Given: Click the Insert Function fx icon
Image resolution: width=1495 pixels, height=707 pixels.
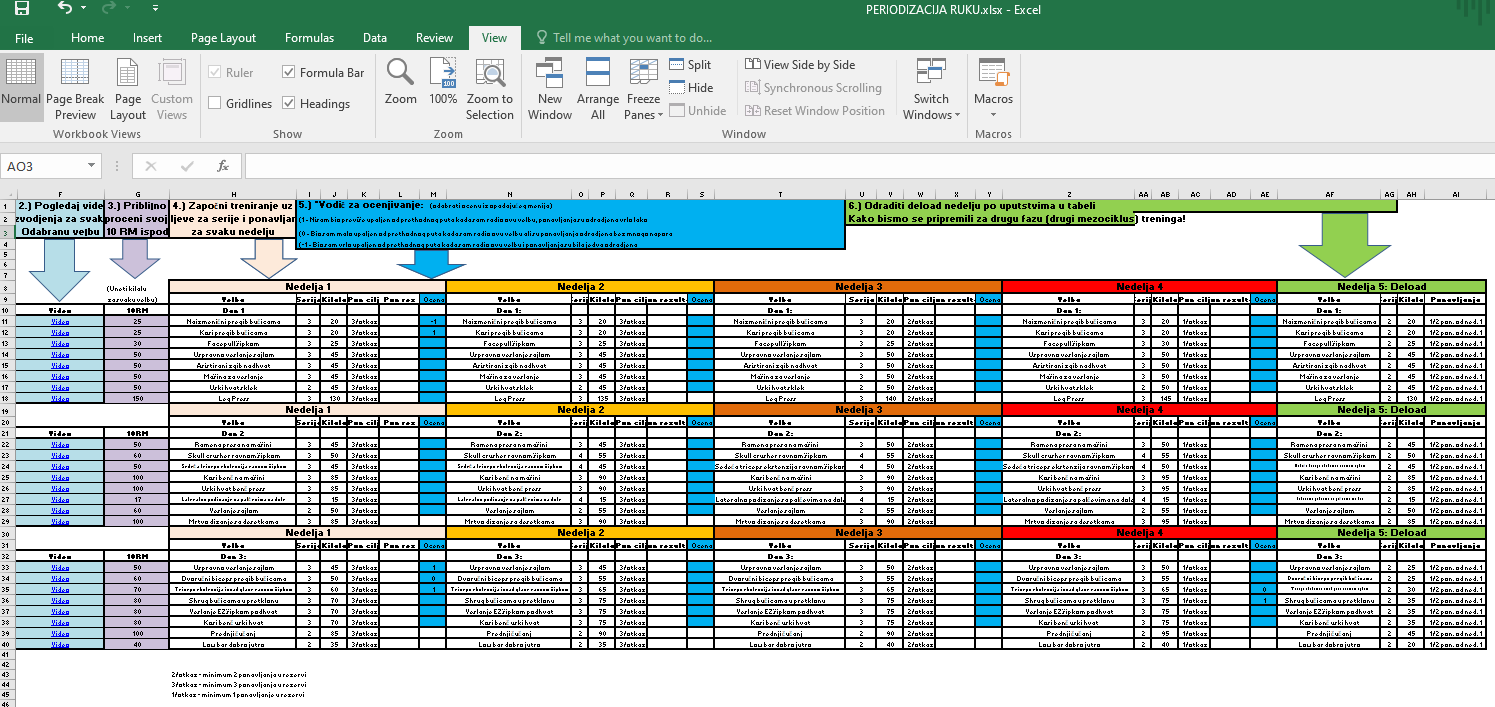Looking at the screenshot, I should [x=223, y=166].
